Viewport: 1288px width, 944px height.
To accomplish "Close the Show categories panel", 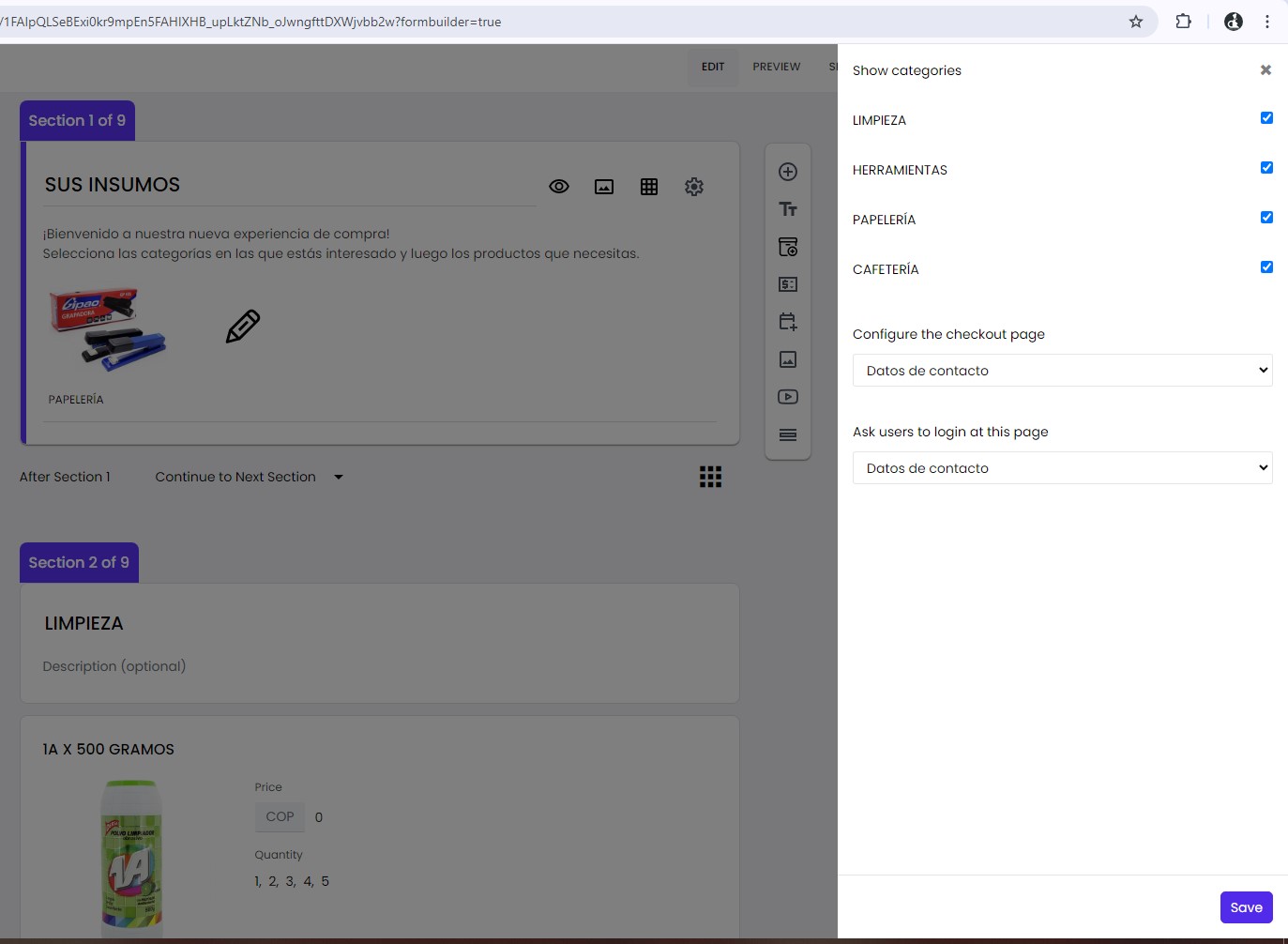I will [x=1265, y=70].
